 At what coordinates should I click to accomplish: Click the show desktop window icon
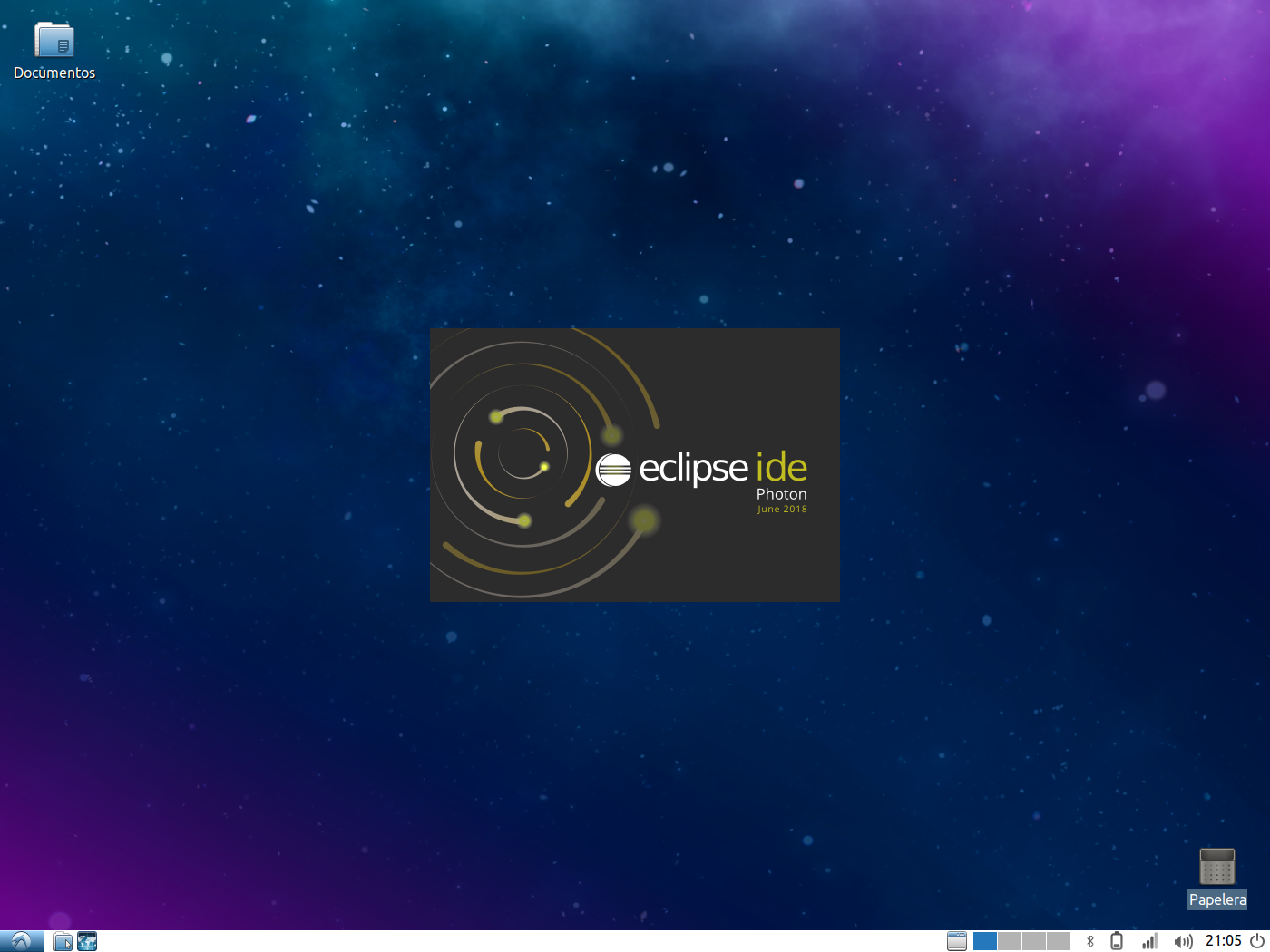957,941
